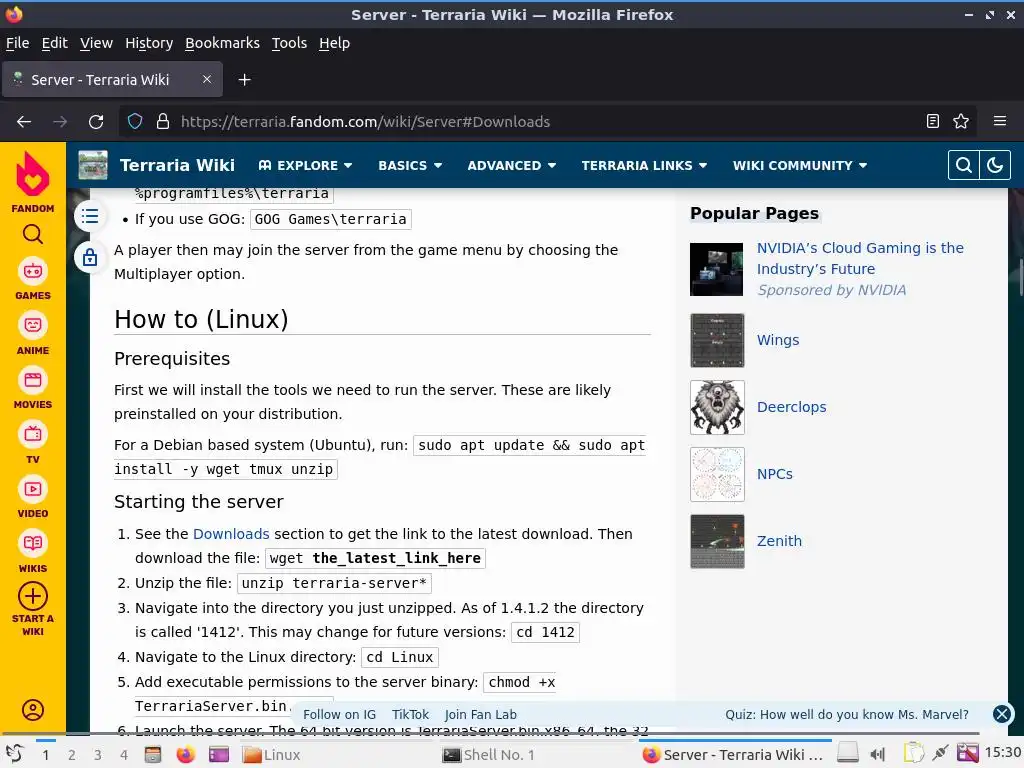1024x768 pixels.
Task: Expand the Advanced dropdown
Action: click(512, 165)
